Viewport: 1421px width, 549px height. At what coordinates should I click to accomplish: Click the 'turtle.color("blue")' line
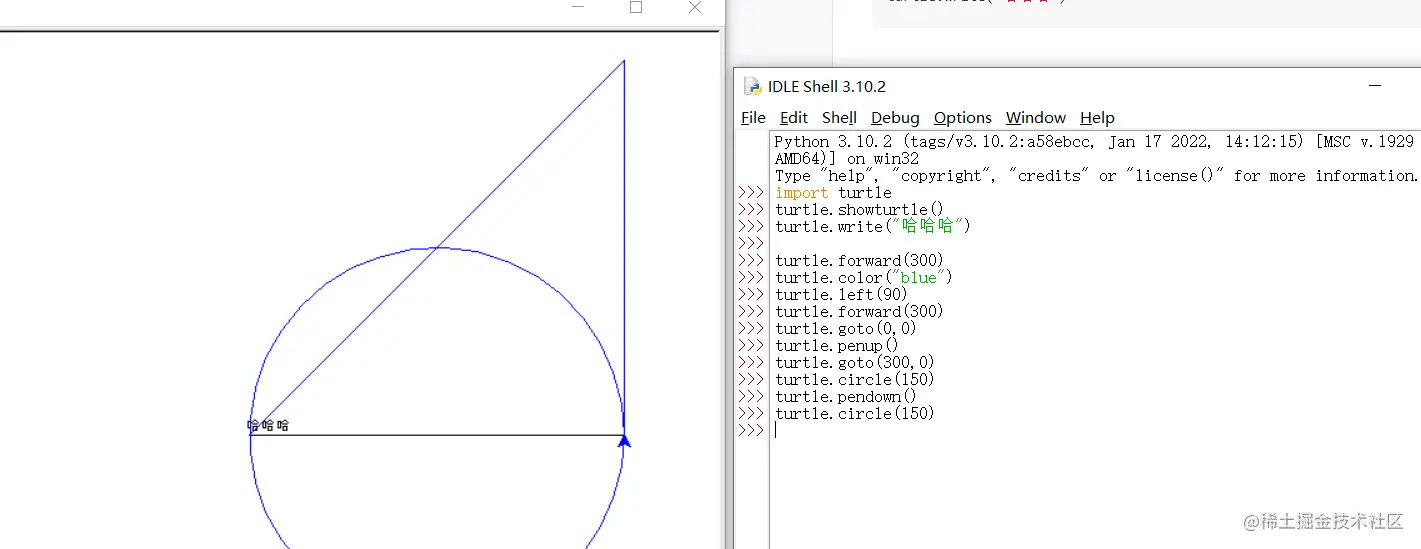(x=864, y=278)
